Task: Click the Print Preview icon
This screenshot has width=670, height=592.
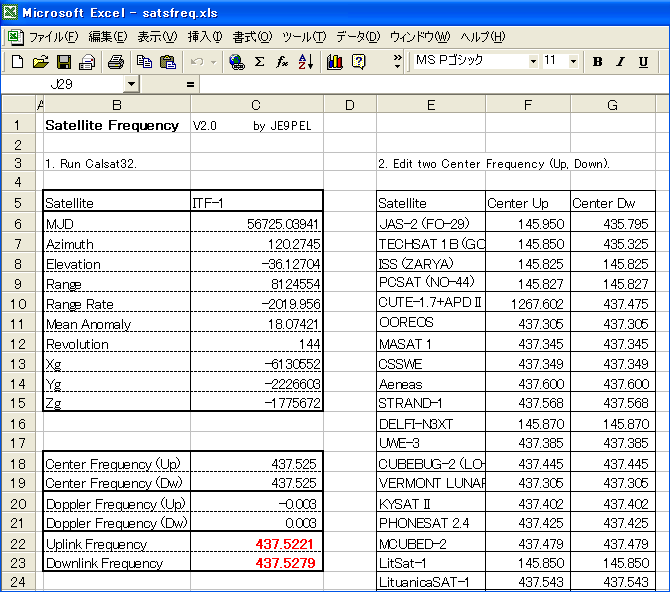Action: pos(87,62)
